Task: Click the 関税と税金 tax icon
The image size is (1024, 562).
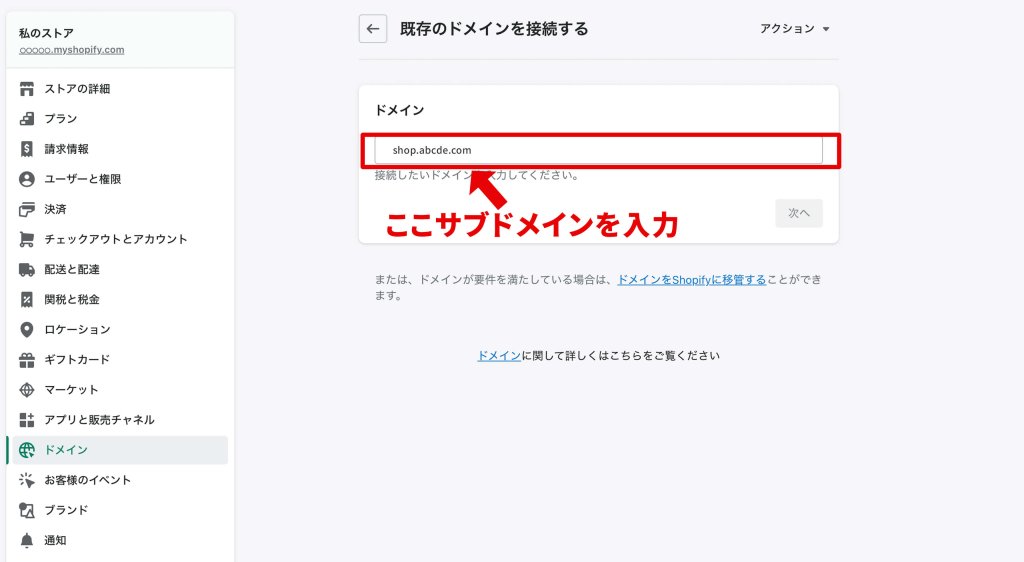Action: (x=27, y=300)
